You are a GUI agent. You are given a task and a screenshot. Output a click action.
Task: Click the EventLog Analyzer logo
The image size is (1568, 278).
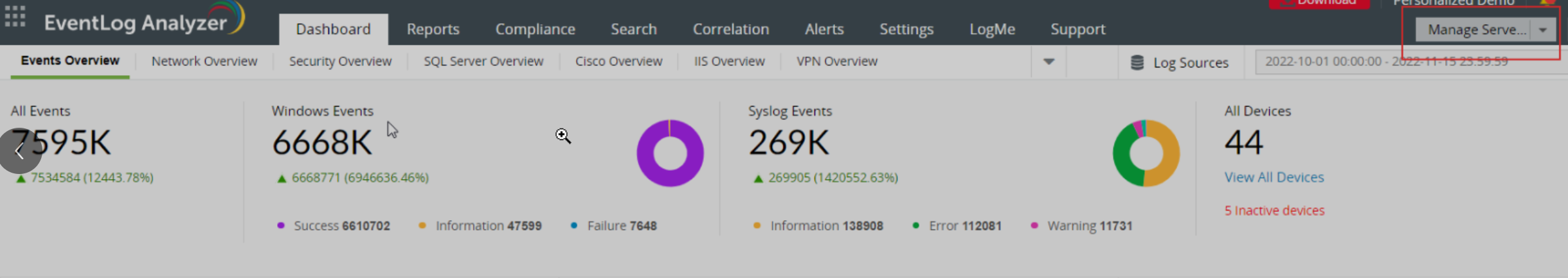(x=145, y=19)
